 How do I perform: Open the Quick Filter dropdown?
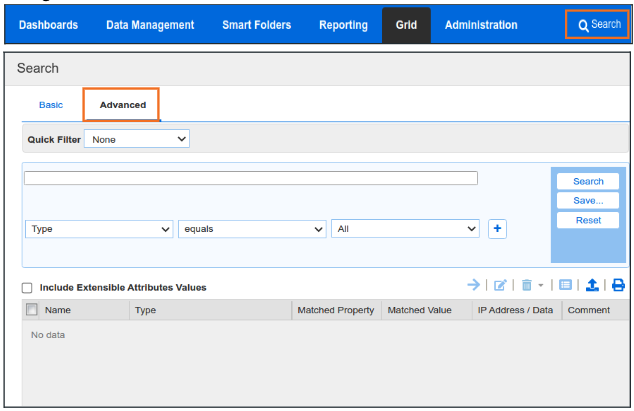tap(137, 140)
